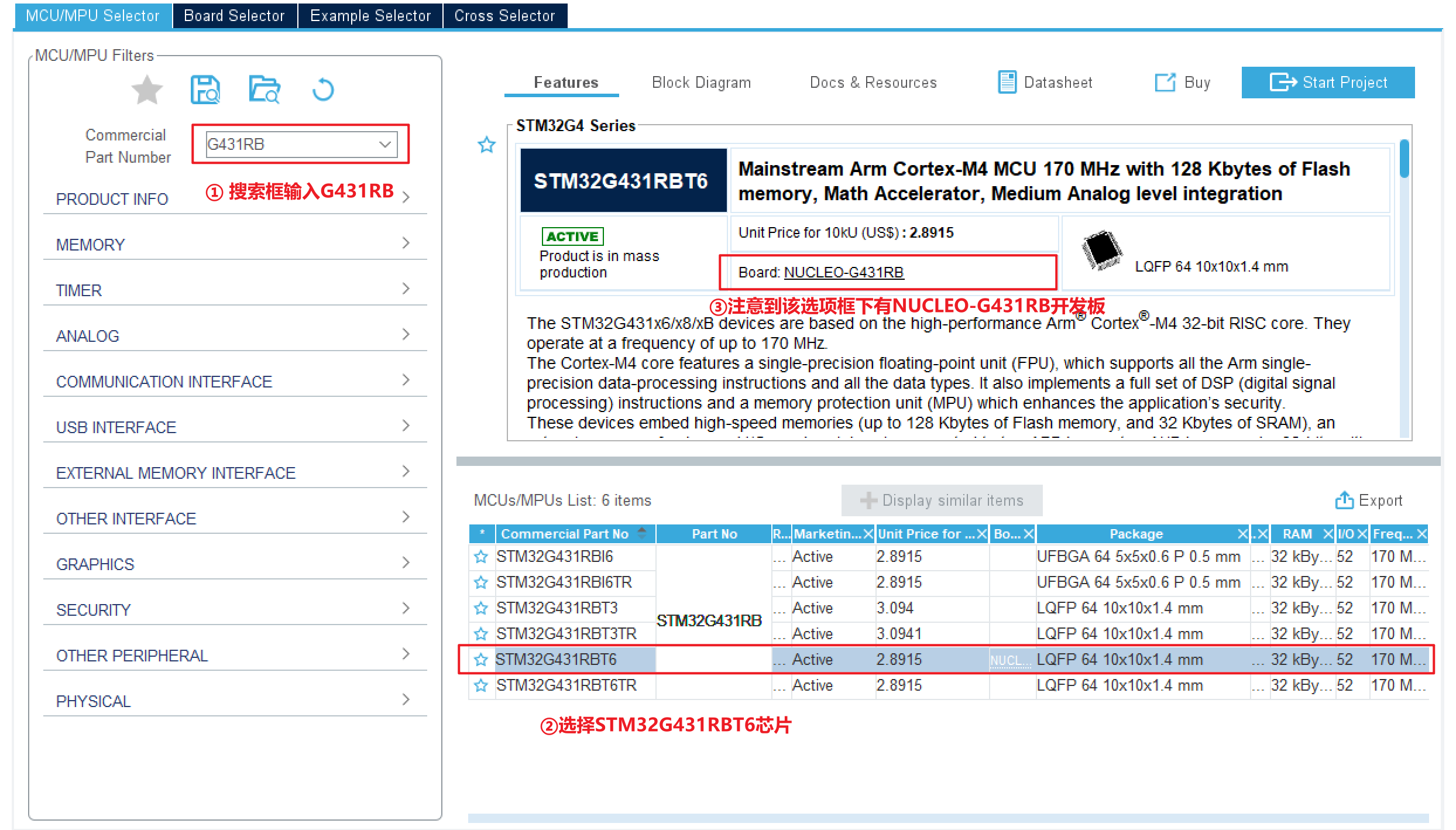Remove the Package column via its X
1456x830 pixels.
1242,534
